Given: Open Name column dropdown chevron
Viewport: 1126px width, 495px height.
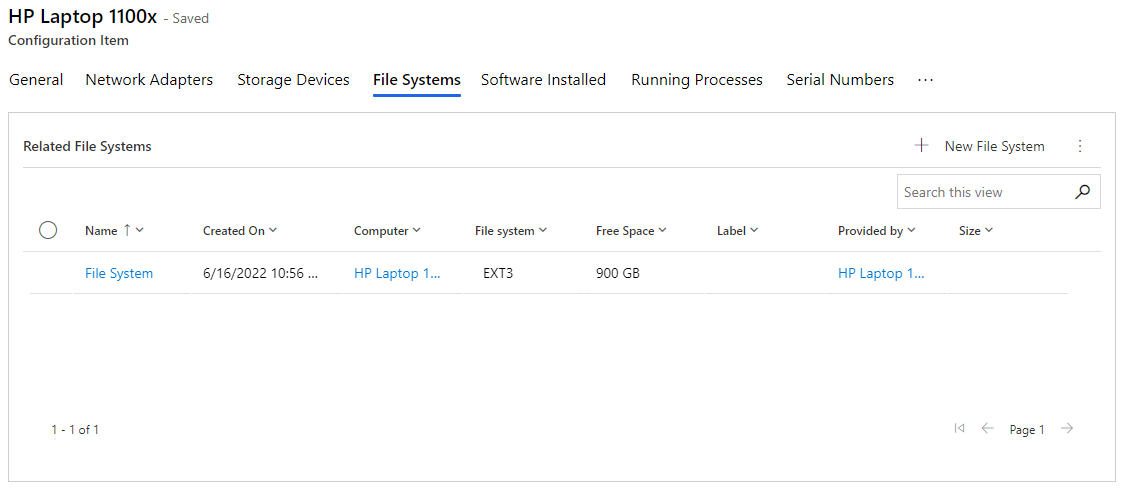Looking at the screenshot, I should [x=140, y=231].
